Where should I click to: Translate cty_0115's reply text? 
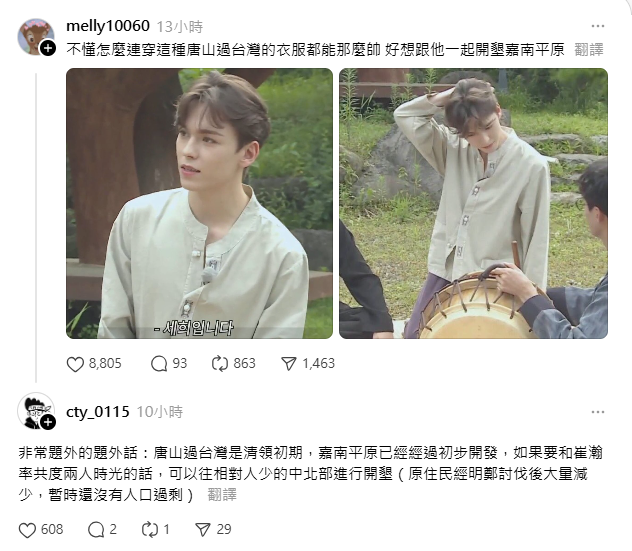[222, 495]
